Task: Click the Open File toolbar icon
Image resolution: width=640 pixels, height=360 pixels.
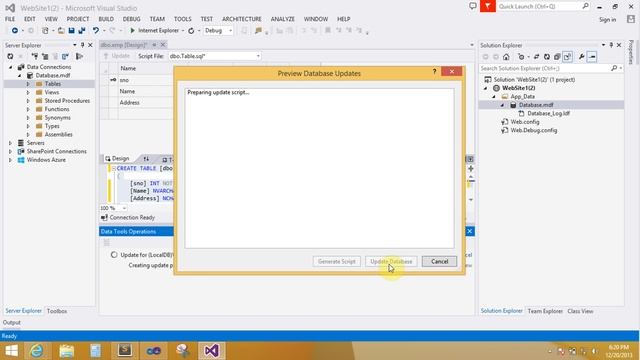Action: (x=61, y=31)
